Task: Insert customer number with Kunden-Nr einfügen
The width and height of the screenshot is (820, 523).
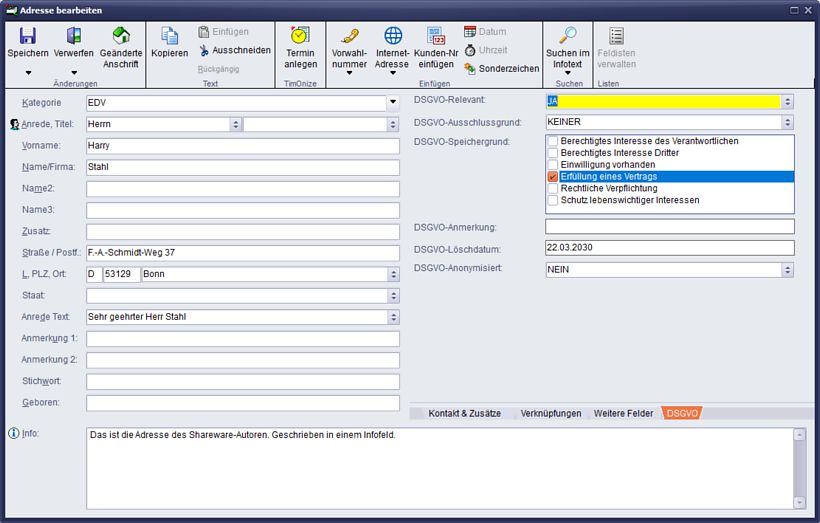Action: pyautogui.click(x=436, y=37)
